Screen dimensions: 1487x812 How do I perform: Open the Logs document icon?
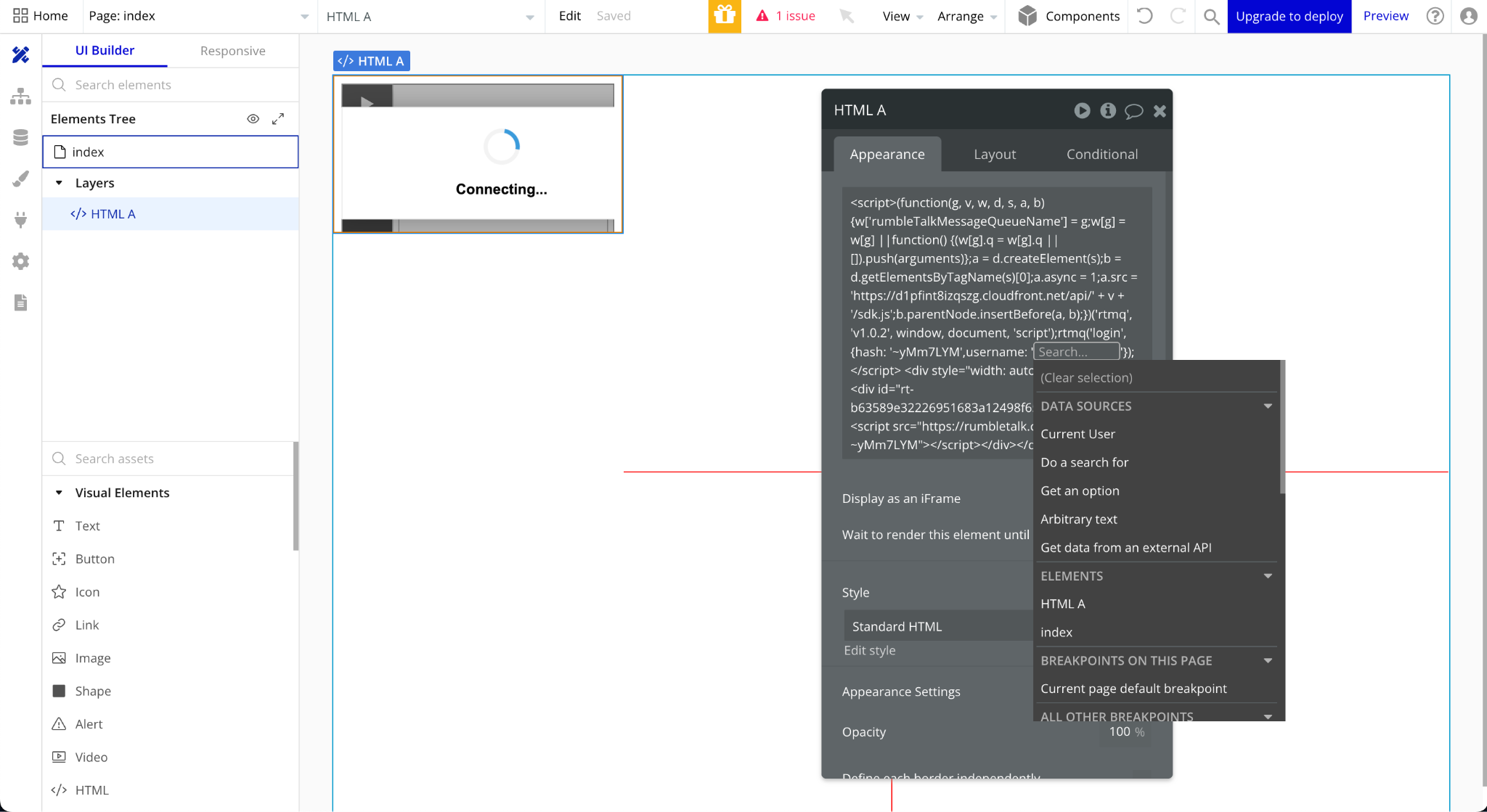(20, 303)
